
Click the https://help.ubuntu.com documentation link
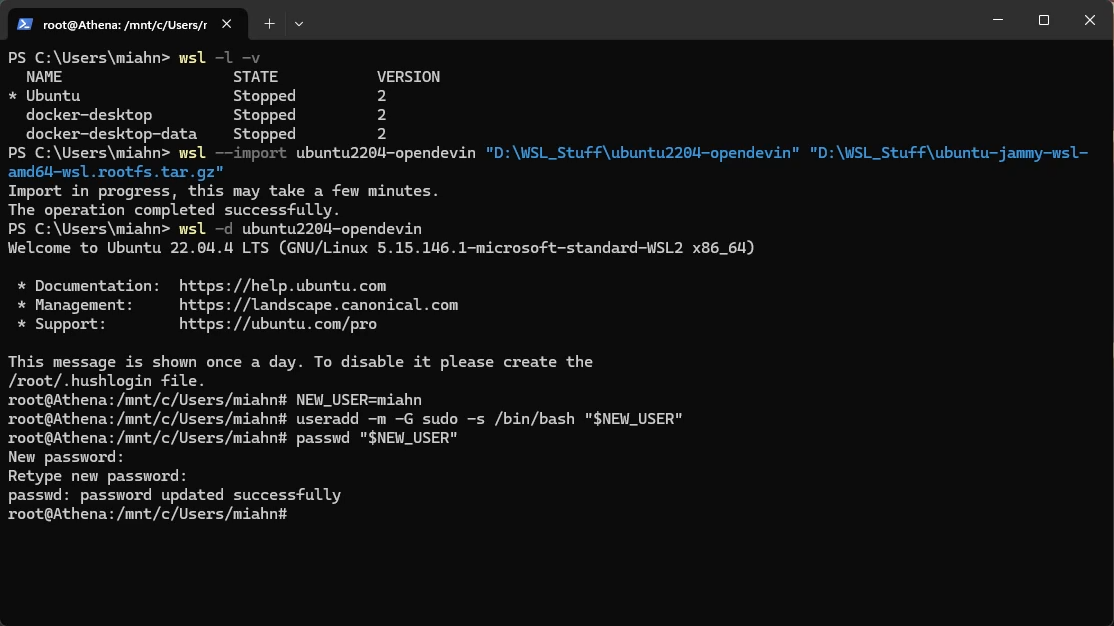[283, 286]
